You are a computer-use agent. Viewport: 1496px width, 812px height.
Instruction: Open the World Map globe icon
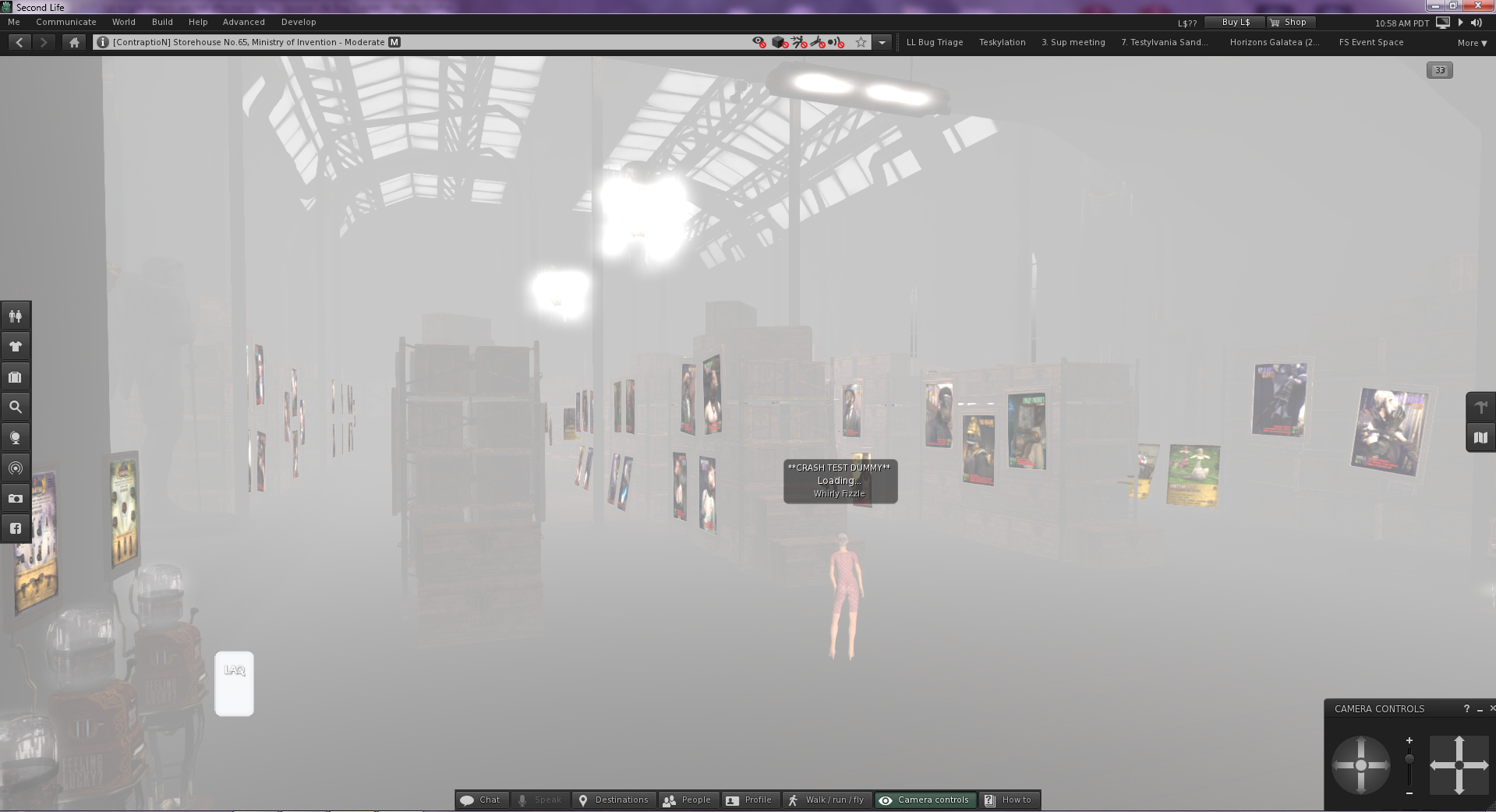tap(16, 436)
